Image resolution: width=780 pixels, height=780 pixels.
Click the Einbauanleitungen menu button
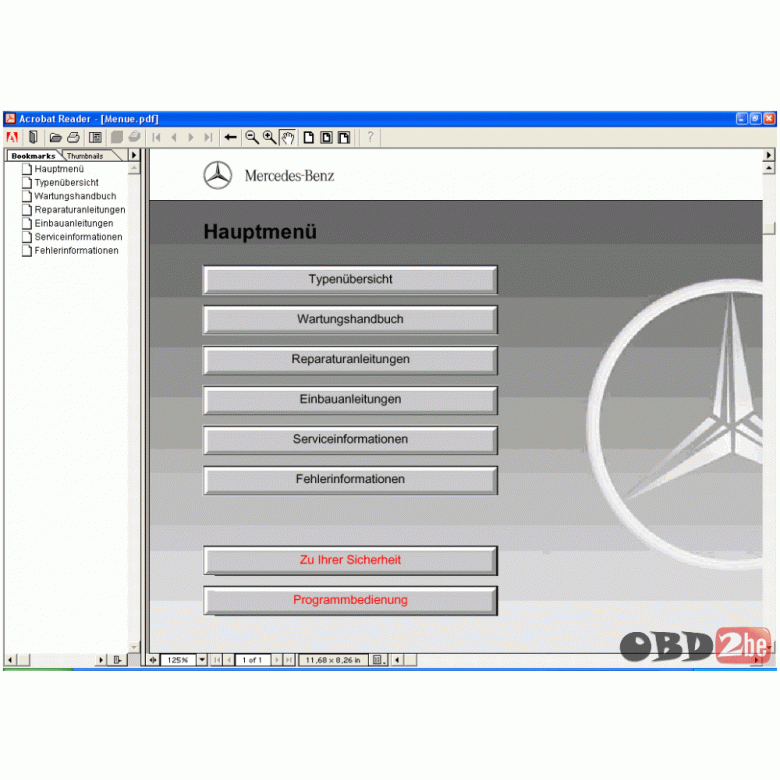tap(350, 399)
